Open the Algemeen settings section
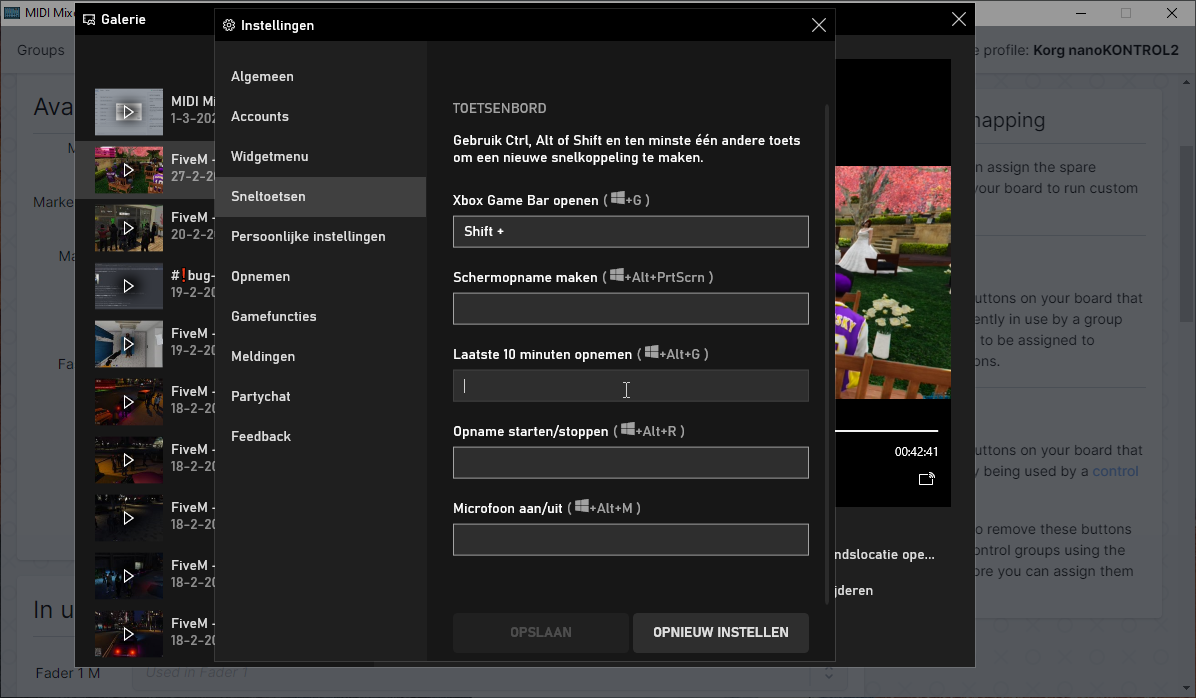 pos(262,77)
